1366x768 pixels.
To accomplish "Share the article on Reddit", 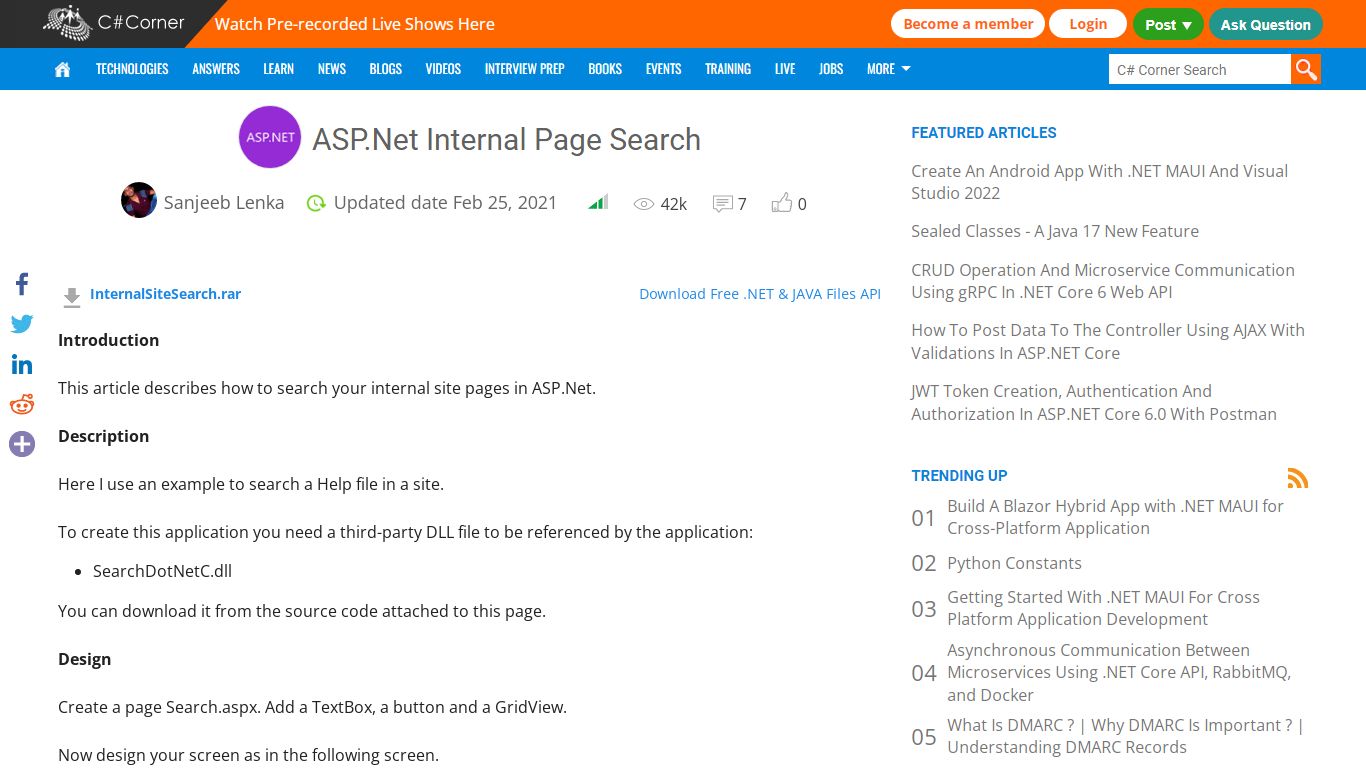I will point(22,404).
